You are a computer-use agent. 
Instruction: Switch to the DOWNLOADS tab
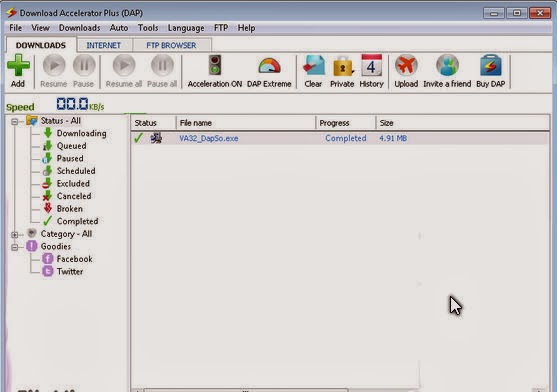(41, 45)
